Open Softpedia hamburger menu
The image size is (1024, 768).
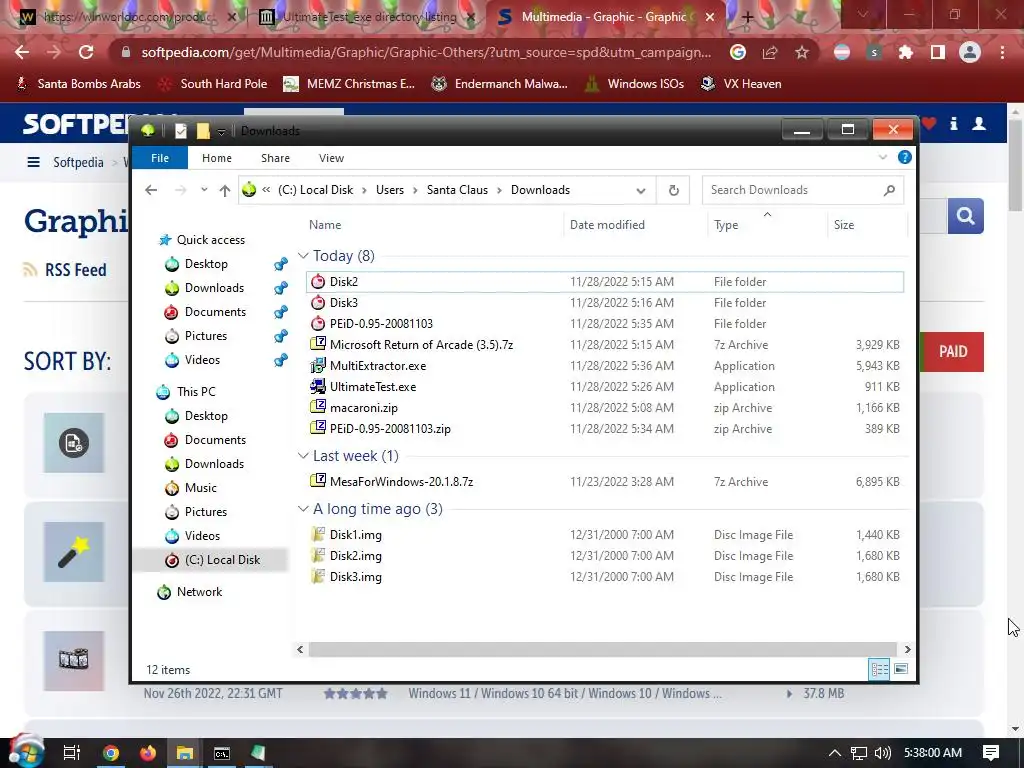coord(33,162)
